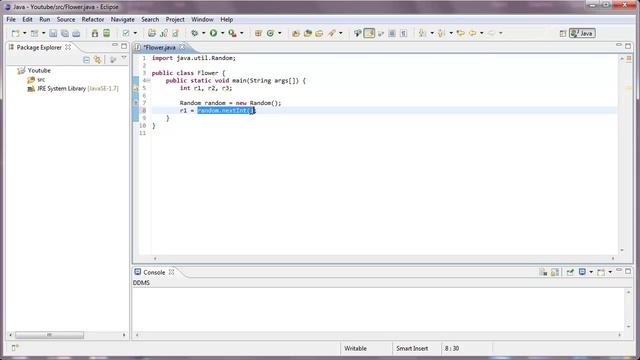640x360 pixels.
Task: Toggle Block Selection Mode icon
Action: 392,33
